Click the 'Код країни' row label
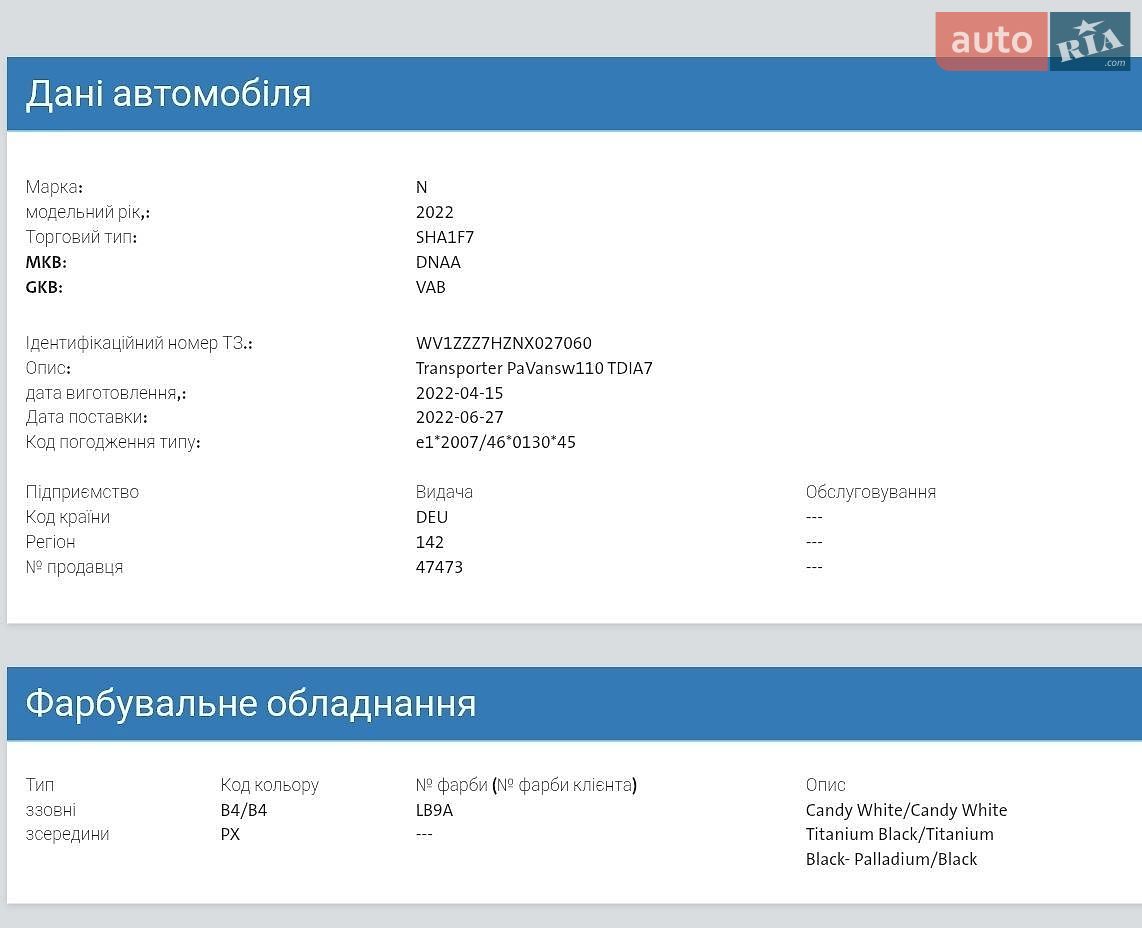This screenshot has width=1142, height=928. pos(68,517)
